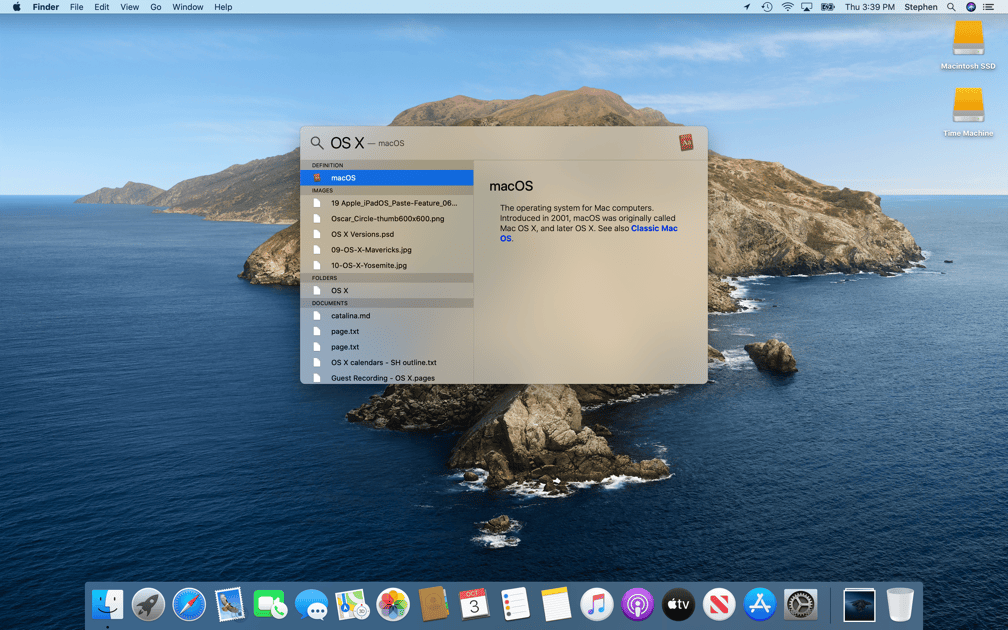Image resolution: width=1008 pixels, height=630 pixels.
Task: Click Spotlight magnifier in menu bar
Action: coord(951,7)
